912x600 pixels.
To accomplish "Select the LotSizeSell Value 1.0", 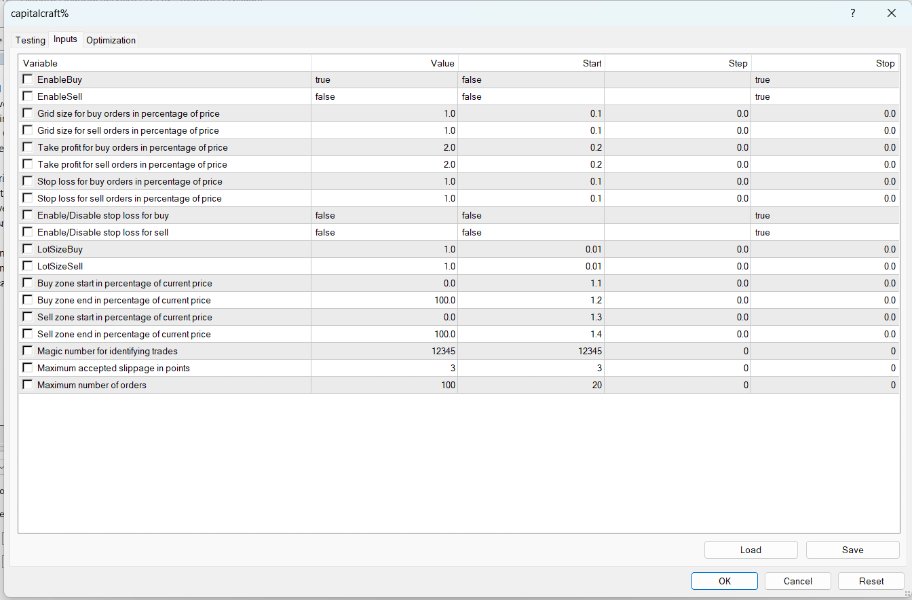I will 384,266.
